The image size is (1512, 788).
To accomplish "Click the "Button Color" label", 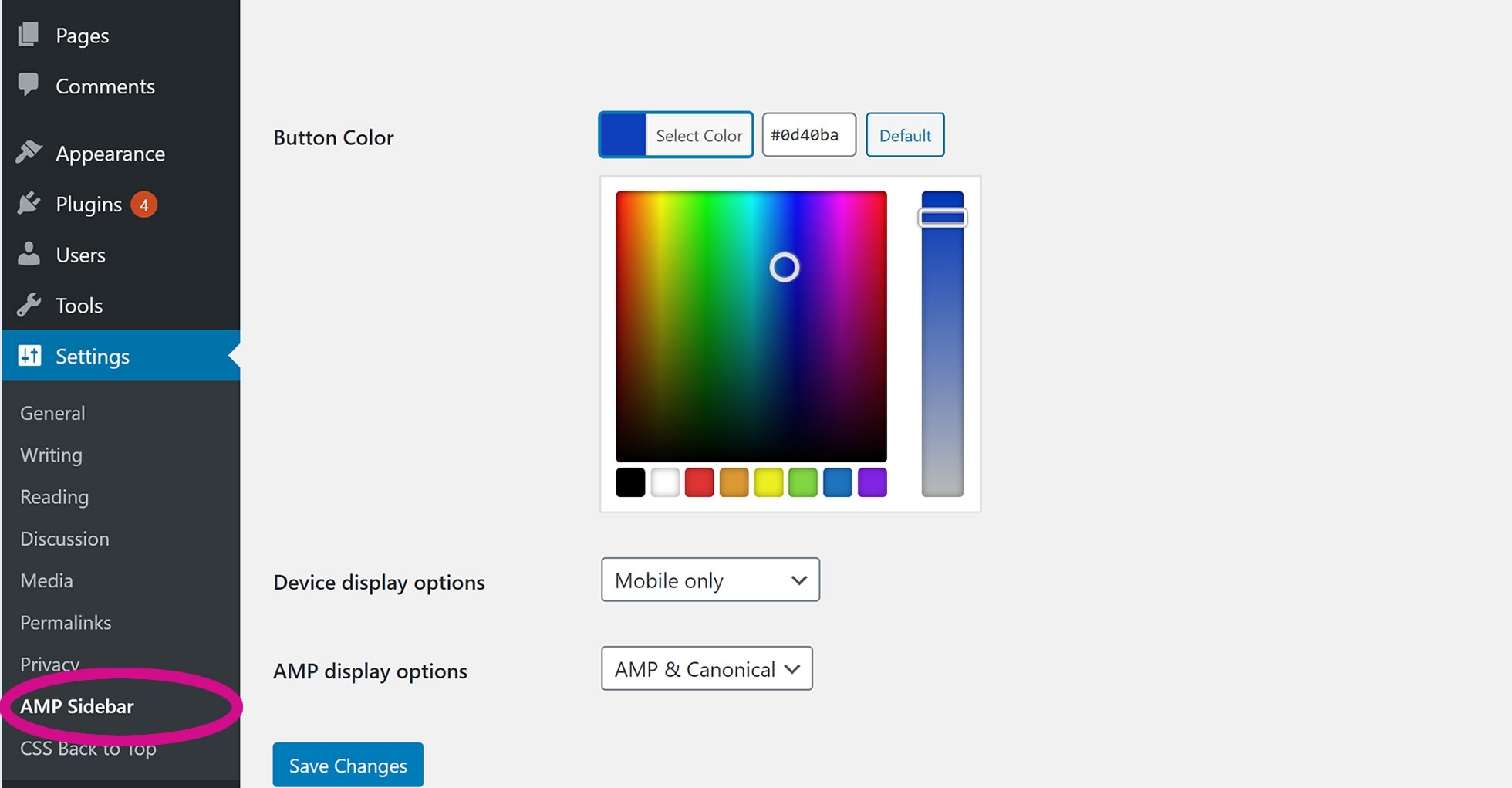I will coord(333,137).
